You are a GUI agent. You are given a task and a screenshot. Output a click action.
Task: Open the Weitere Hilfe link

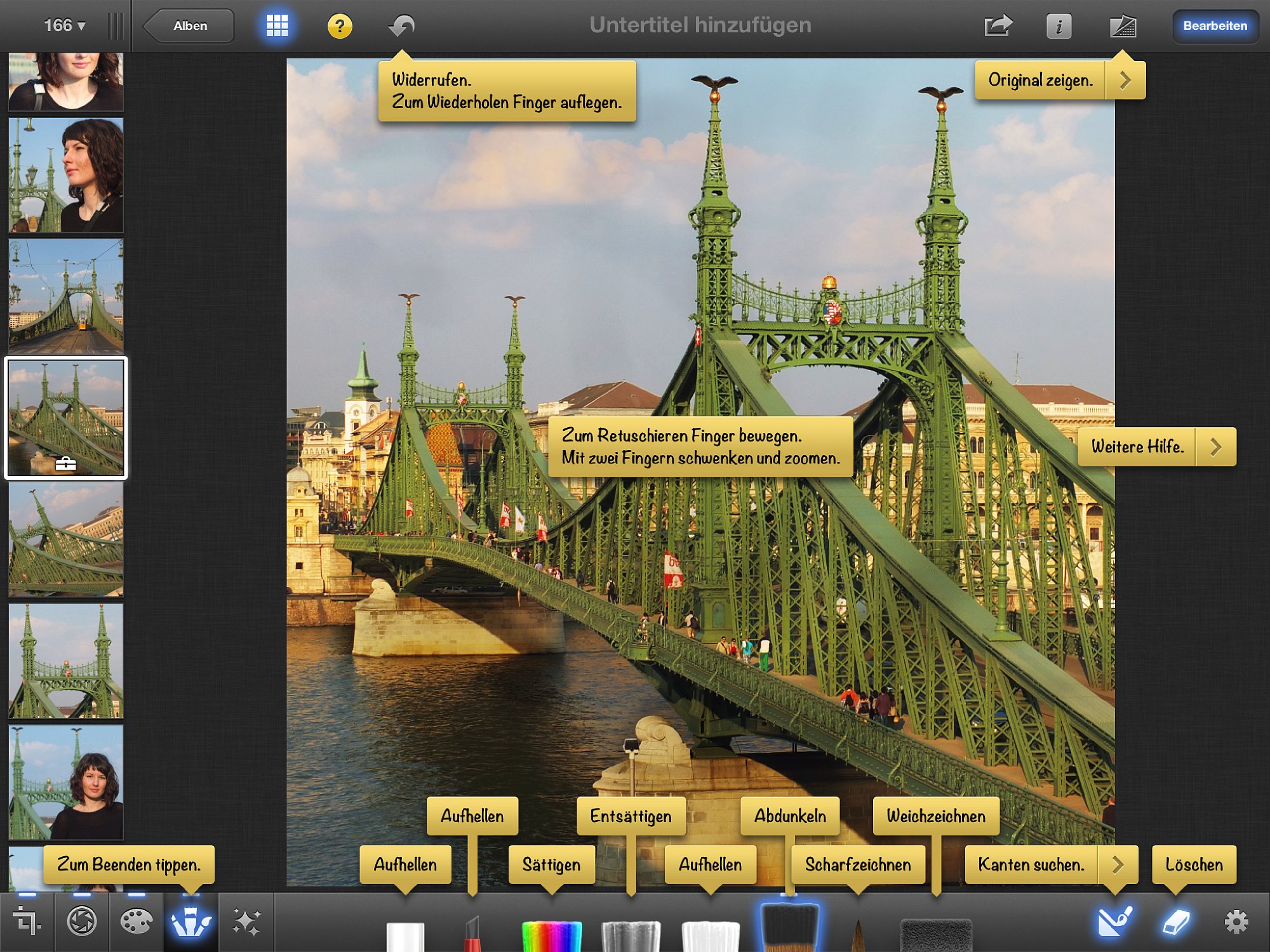(x=1137, y=447)
